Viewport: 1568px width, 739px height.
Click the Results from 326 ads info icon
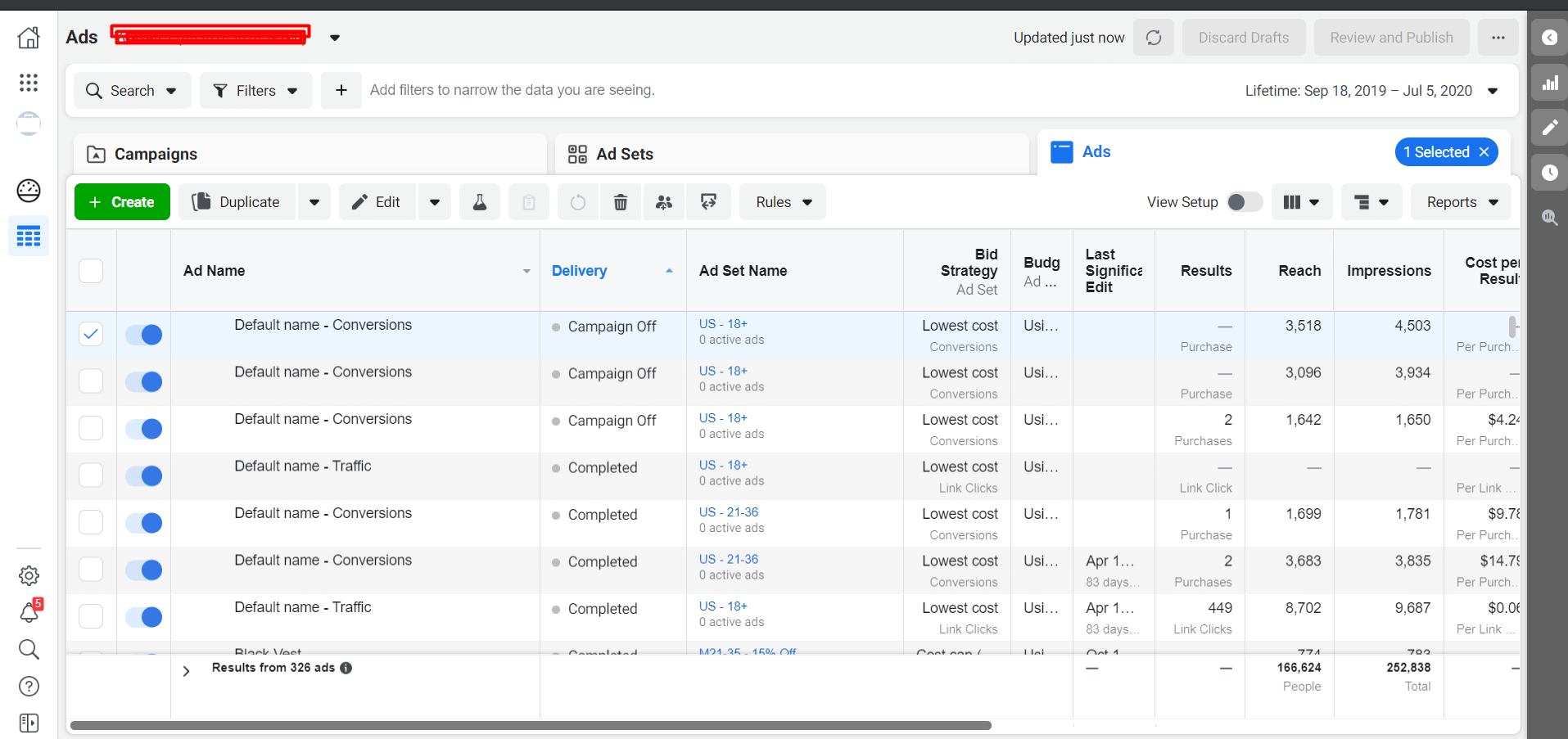[346, 668]
